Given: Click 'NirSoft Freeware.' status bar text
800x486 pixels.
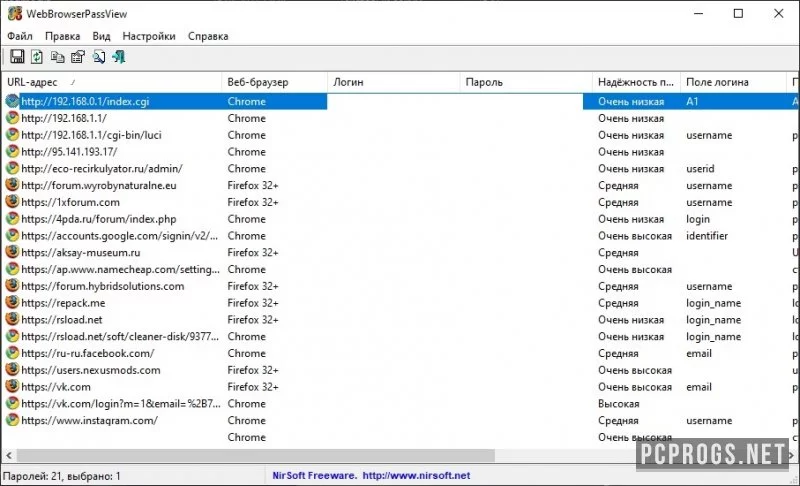Looking at the screenshot, I should [x=314, y=476].
